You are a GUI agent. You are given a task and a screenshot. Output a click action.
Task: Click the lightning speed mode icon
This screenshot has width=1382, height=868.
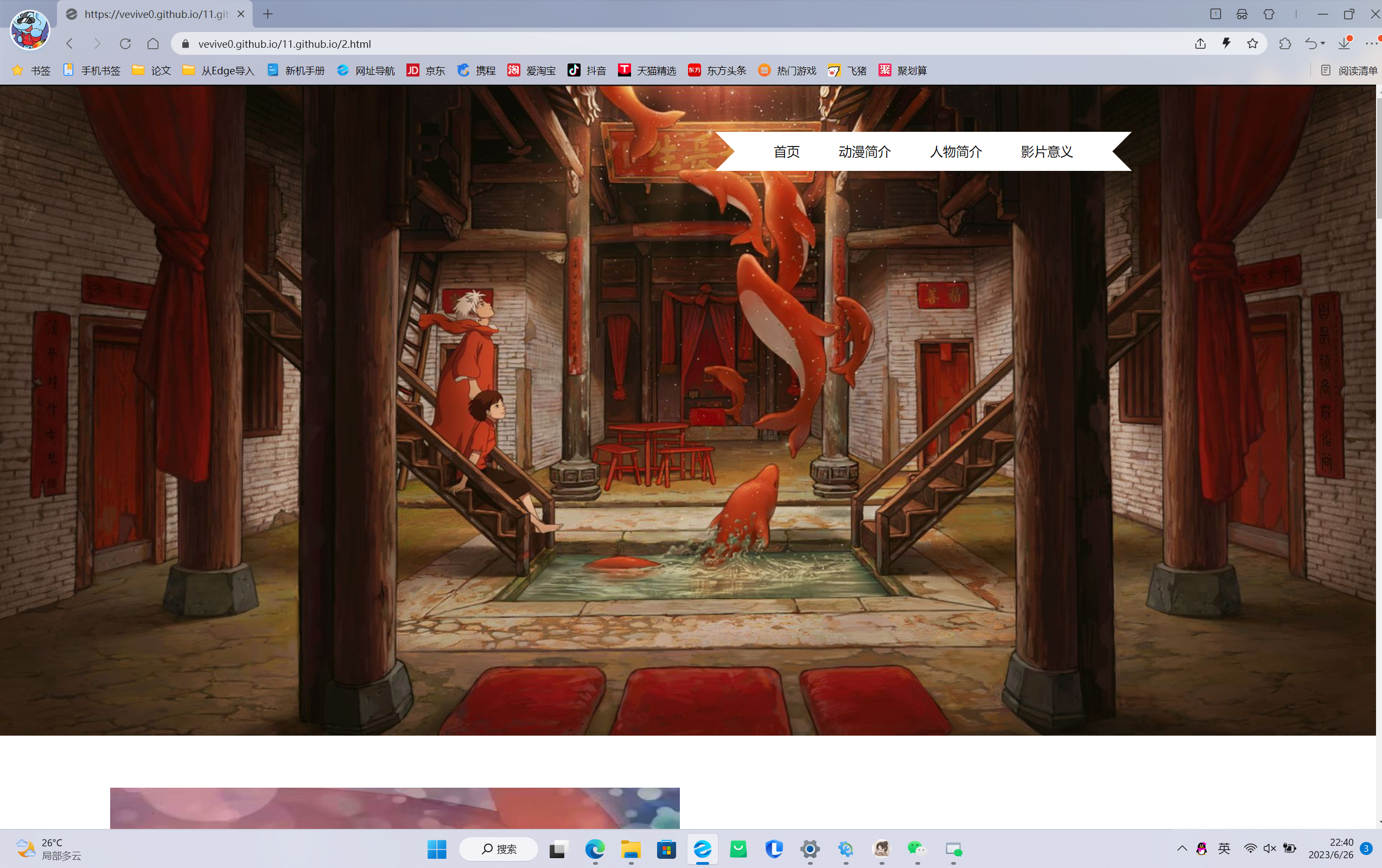click(1226, 43)
